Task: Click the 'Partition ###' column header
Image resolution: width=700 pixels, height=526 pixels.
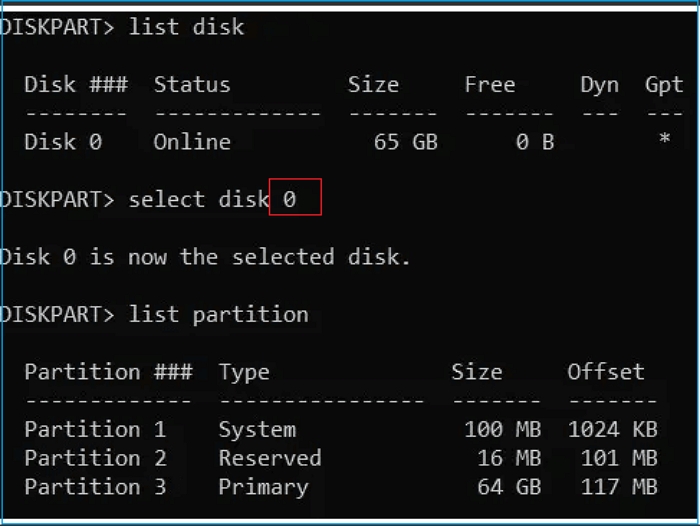Action: (108, 372)
